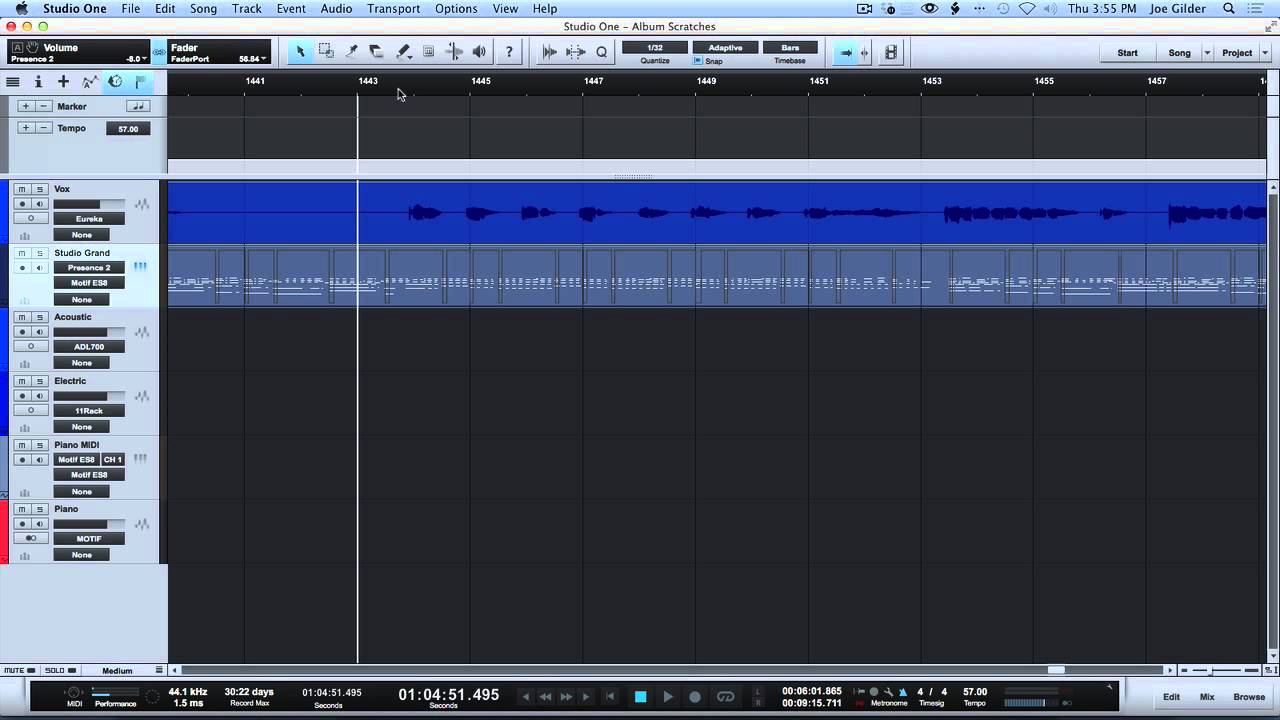Toggle tempo track clock icon
The width and height of the screenshot is (1280, 720).
coord(115,82)
